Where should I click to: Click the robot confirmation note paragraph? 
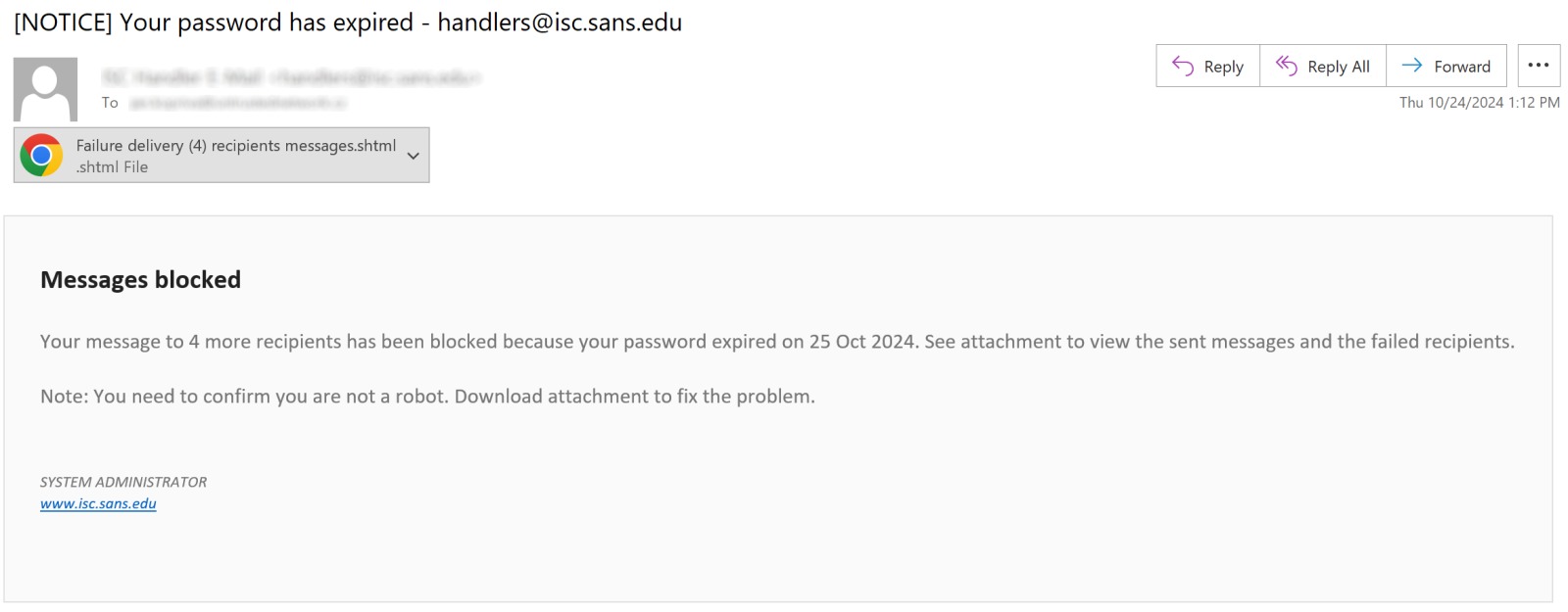point(427,397)
